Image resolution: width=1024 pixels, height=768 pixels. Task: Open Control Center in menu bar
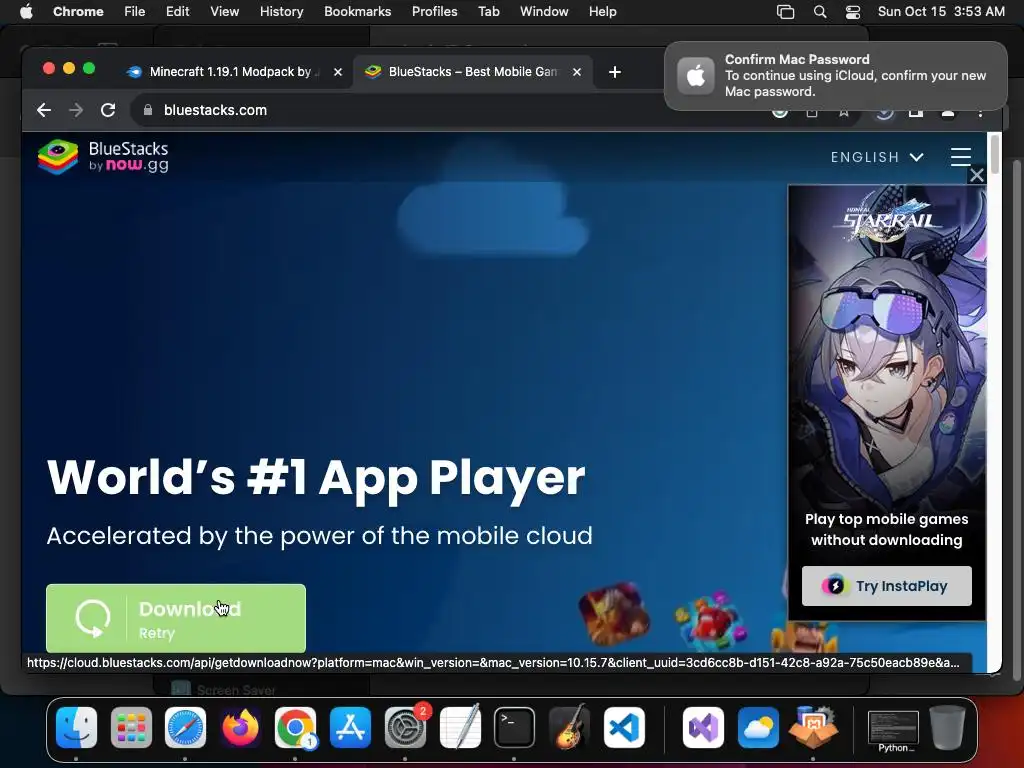[852, 12]
